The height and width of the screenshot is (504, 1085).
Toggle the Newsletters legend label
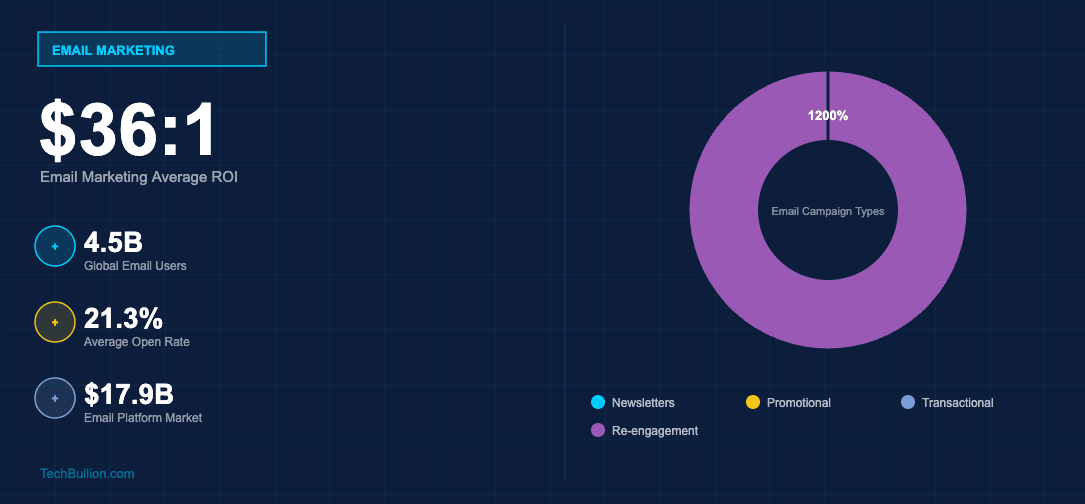(643, 403)
